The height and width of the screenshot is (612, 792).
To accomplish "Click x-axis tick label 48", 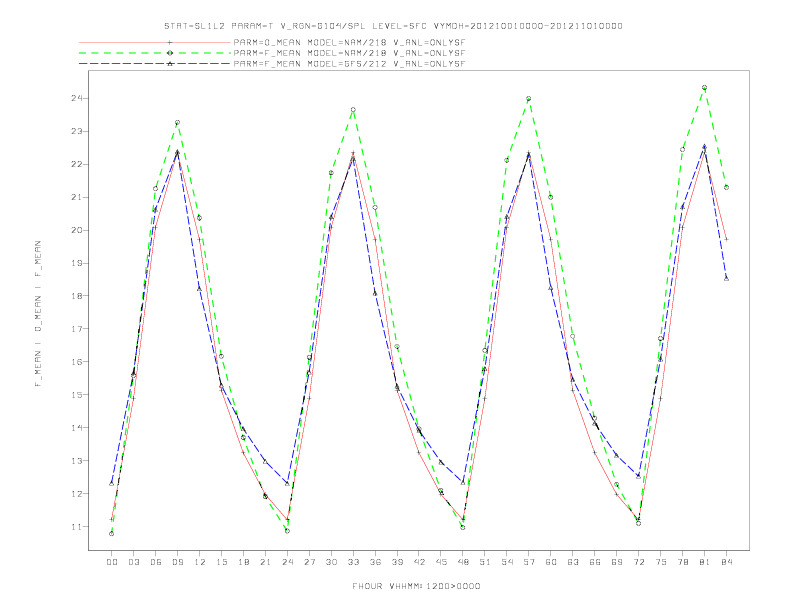I will (463, 562).
